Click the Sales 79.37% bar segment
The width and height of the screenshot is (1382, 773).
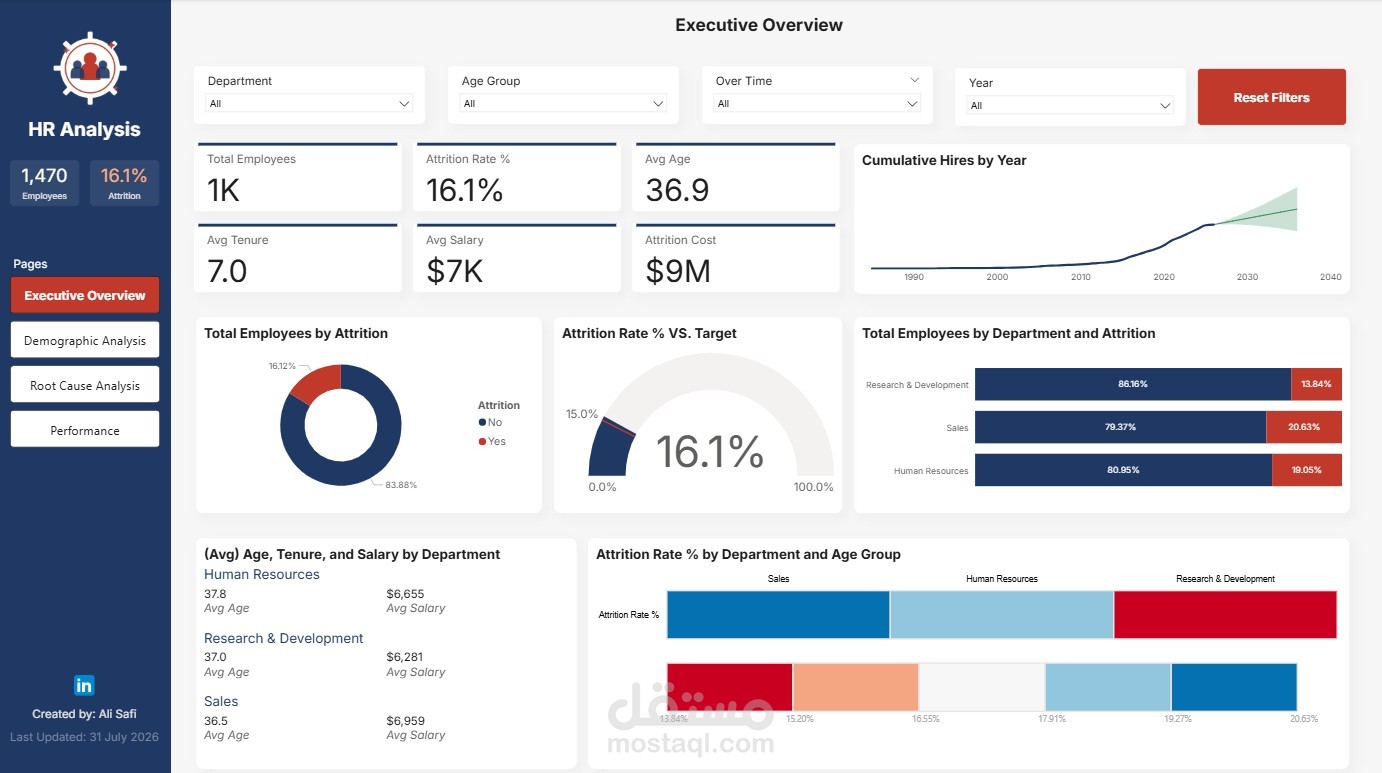(x=1120, y=427)
